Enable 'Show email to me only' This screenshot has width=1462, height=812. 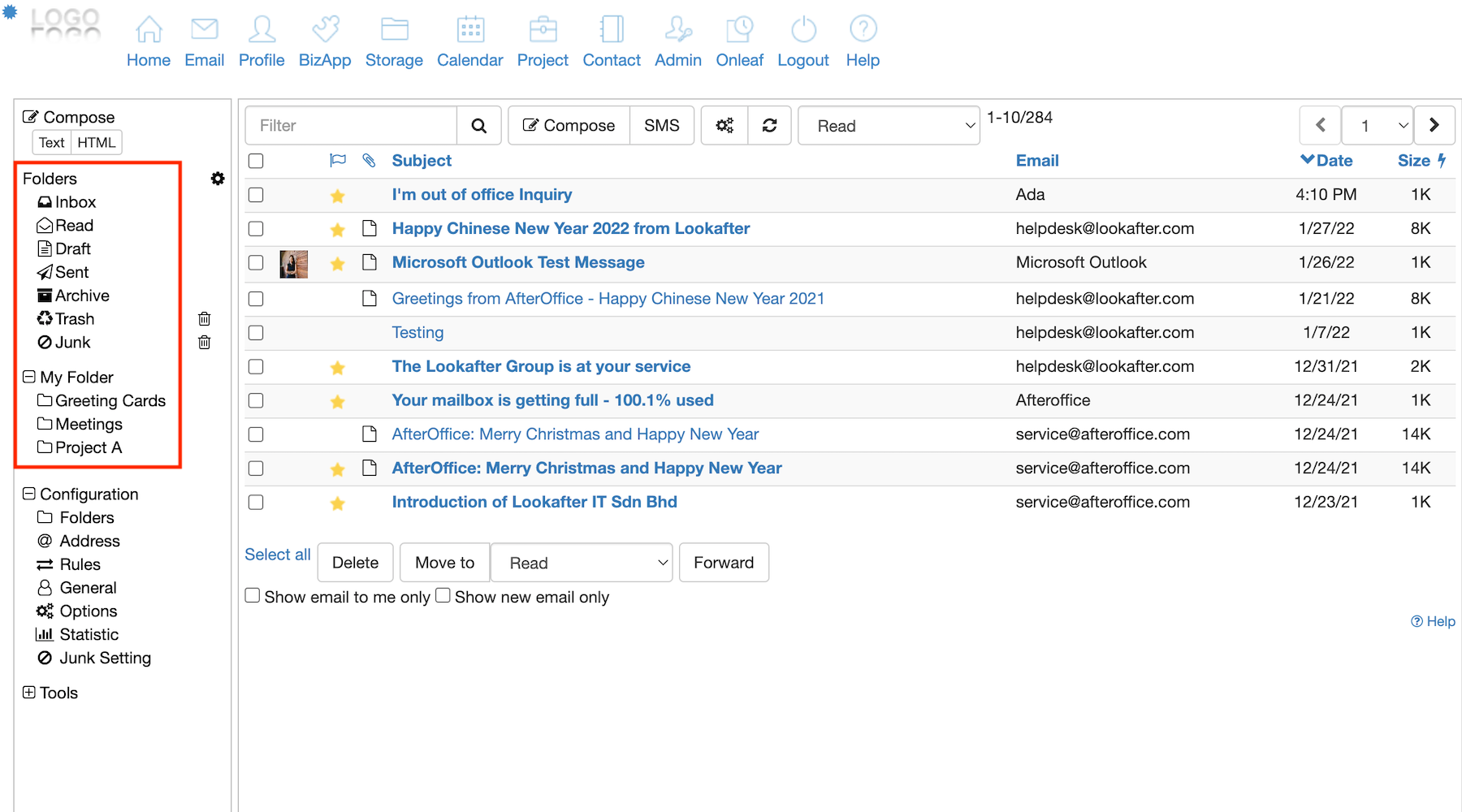click(x=253, y=596)
